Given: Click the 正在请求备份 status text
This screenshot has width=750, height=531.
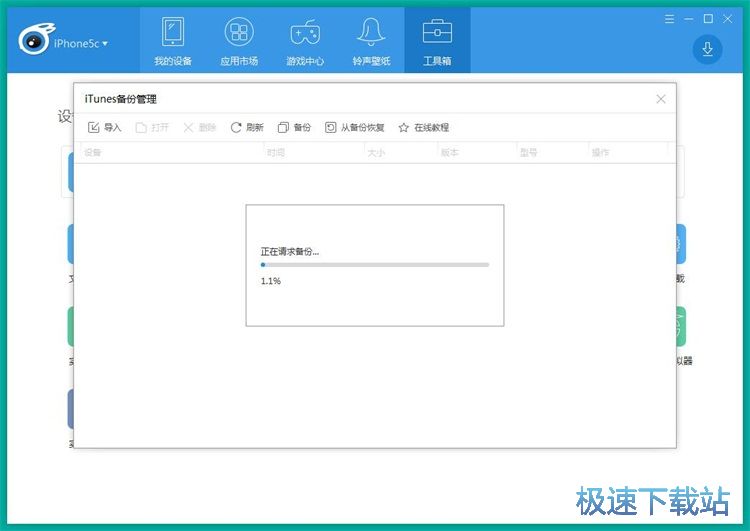Looking at the screenshot, I should coord(290,252).
